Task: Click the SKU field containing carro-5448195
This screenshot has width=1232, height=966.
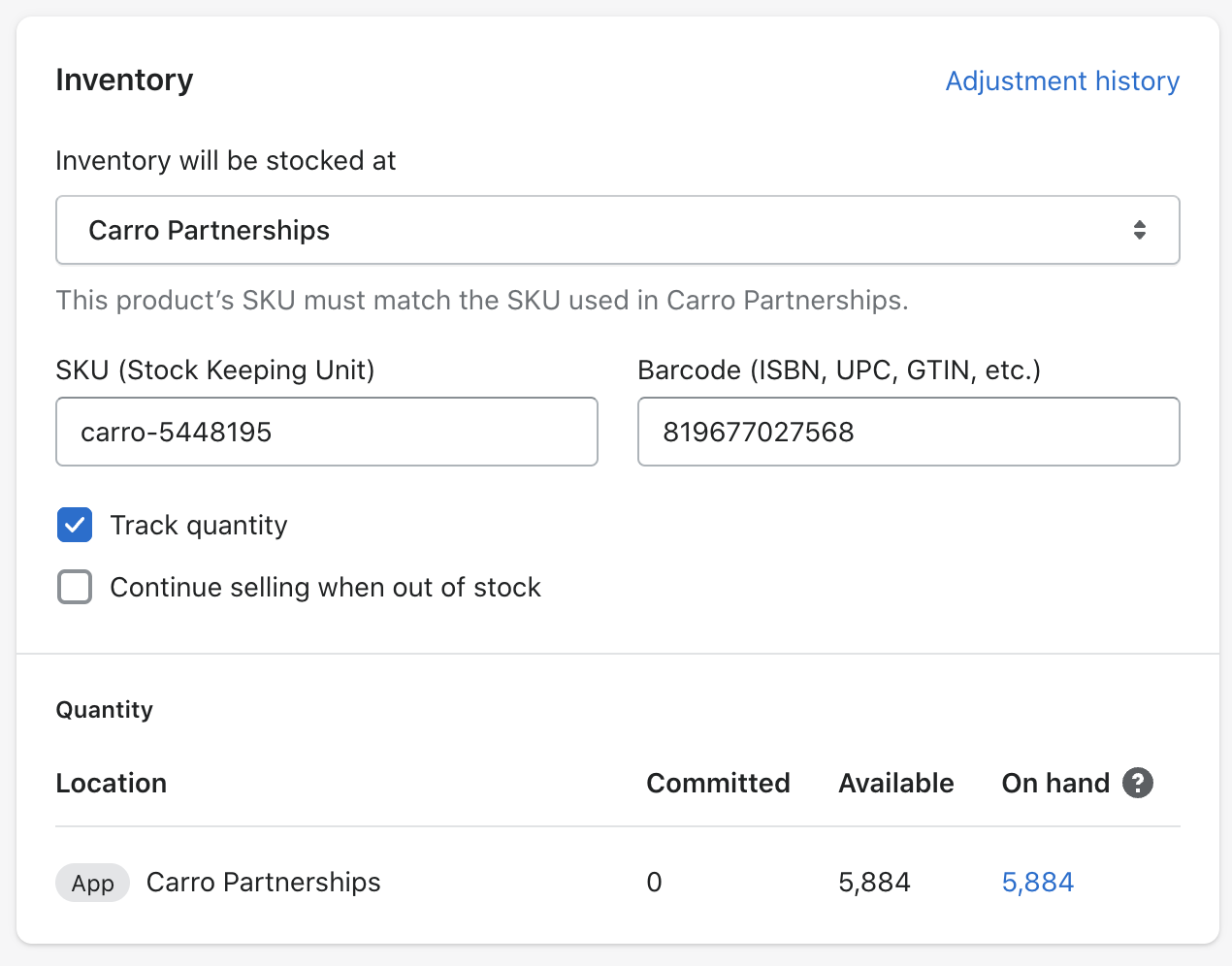Action: (x=326, y=432)
